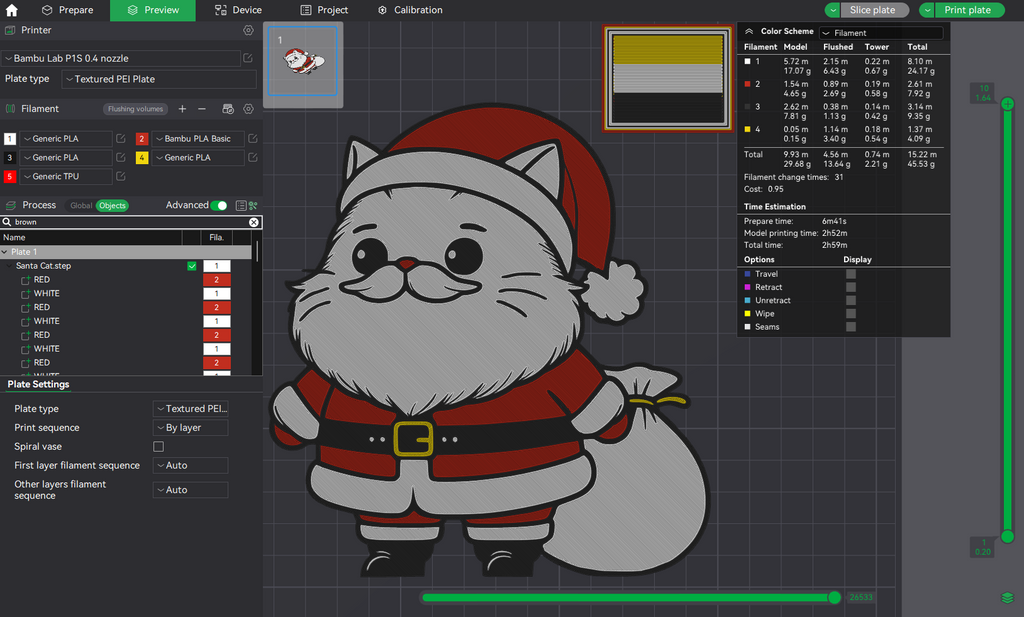Click filament 5 red color swatch
The height and width of the screenshot is (617, 1024).
(x=10, y=176)
